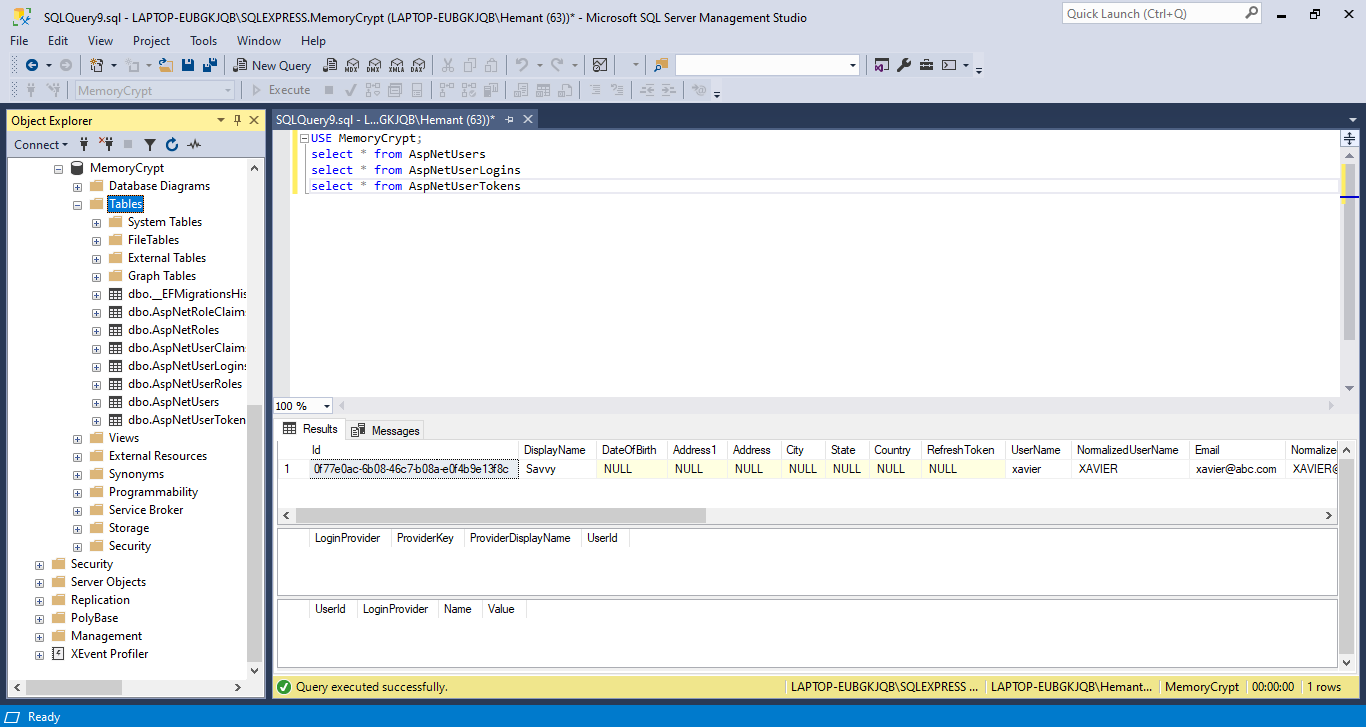
Task: Toggle auto-hide pin on Object Explorer
Action: pyautogui.click(x=238, y=120)
